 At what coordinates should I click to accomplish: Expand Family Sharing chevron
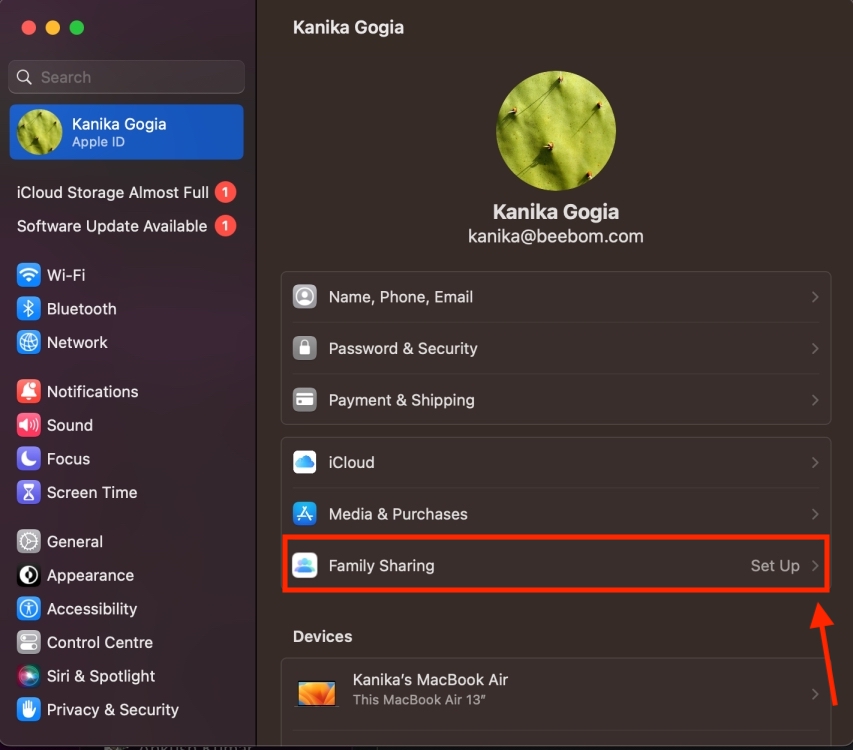point(815,566)
